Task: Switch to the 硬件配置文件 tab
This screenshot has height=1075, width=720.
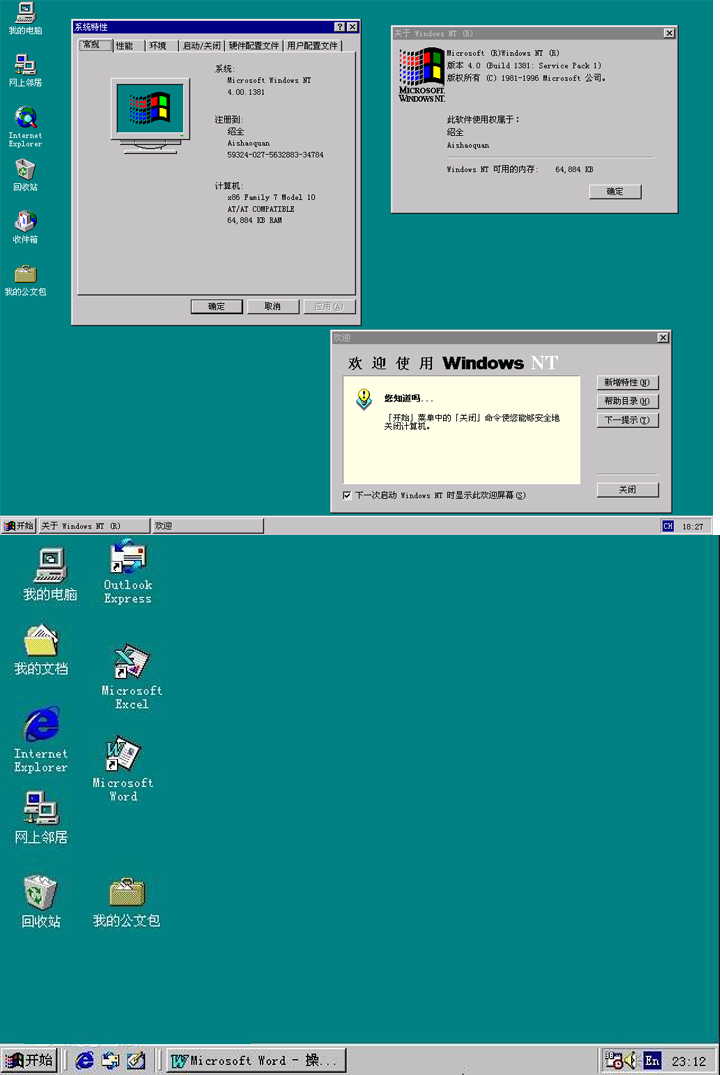Action: (x=254, y=46)
